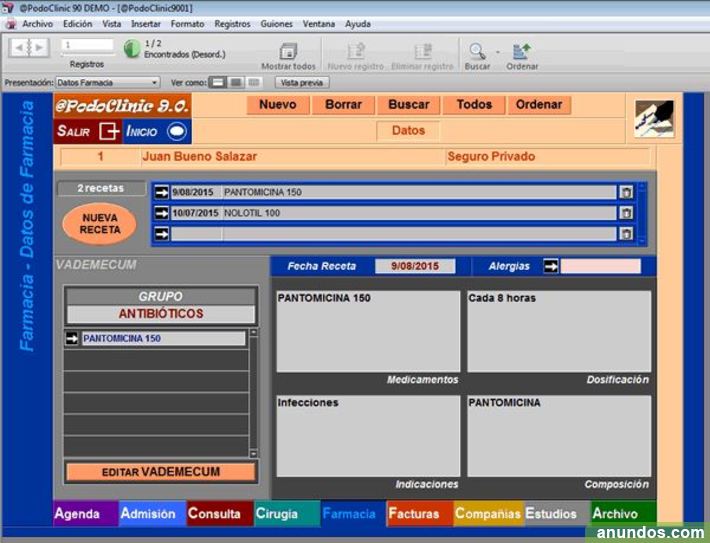Click the Vista previa button
This screenshot has height=543, width=710.
[302, 82]
